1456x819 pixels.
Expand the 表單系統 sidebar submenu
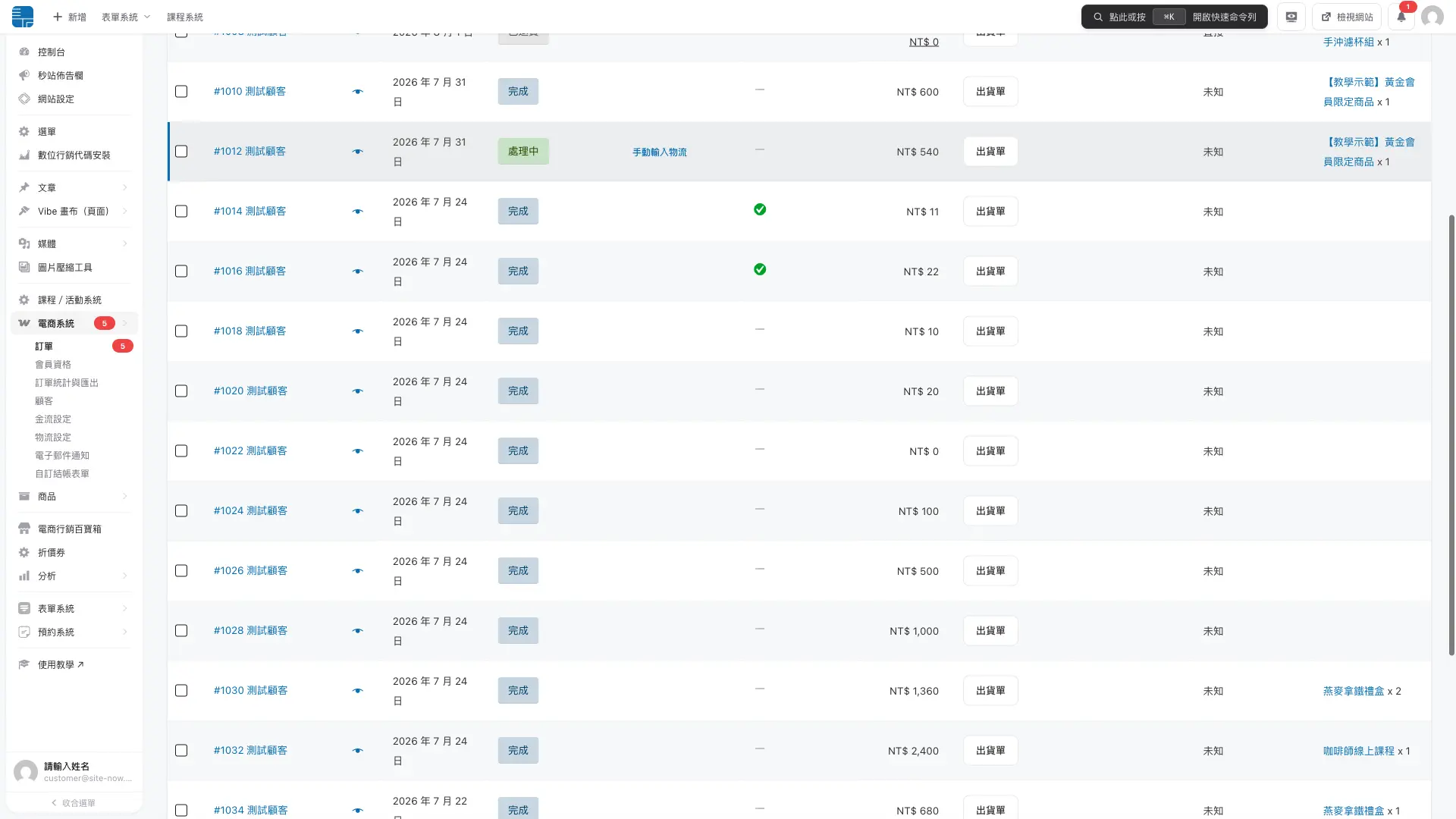point(124,608)
